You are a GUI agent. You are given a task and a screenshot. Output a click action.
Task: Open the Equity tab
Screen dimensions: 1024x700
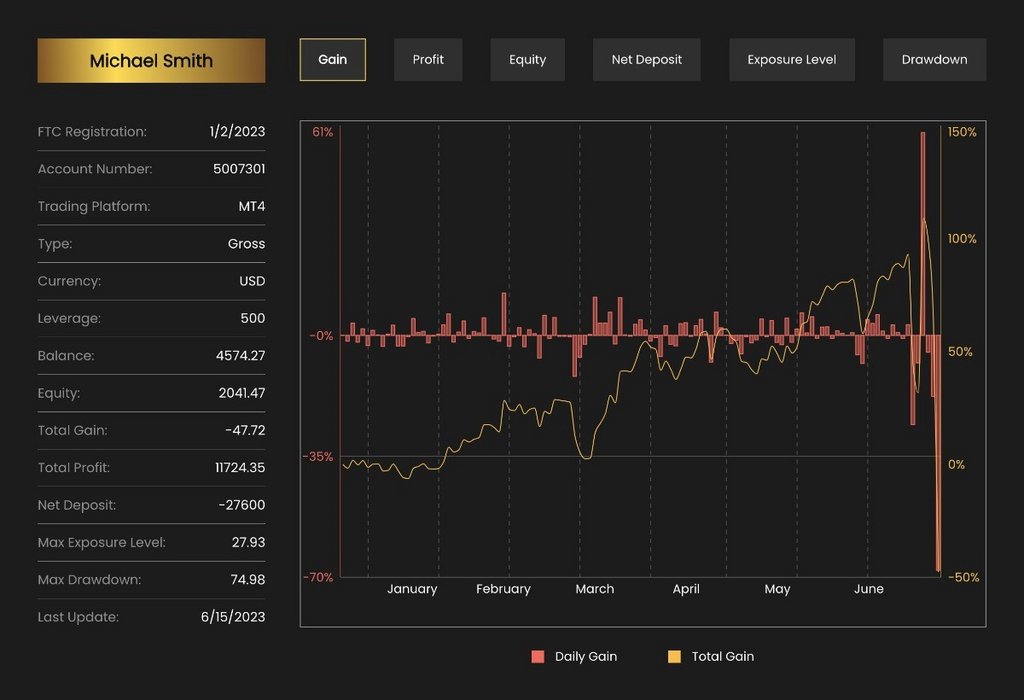(x=527, y=59)
